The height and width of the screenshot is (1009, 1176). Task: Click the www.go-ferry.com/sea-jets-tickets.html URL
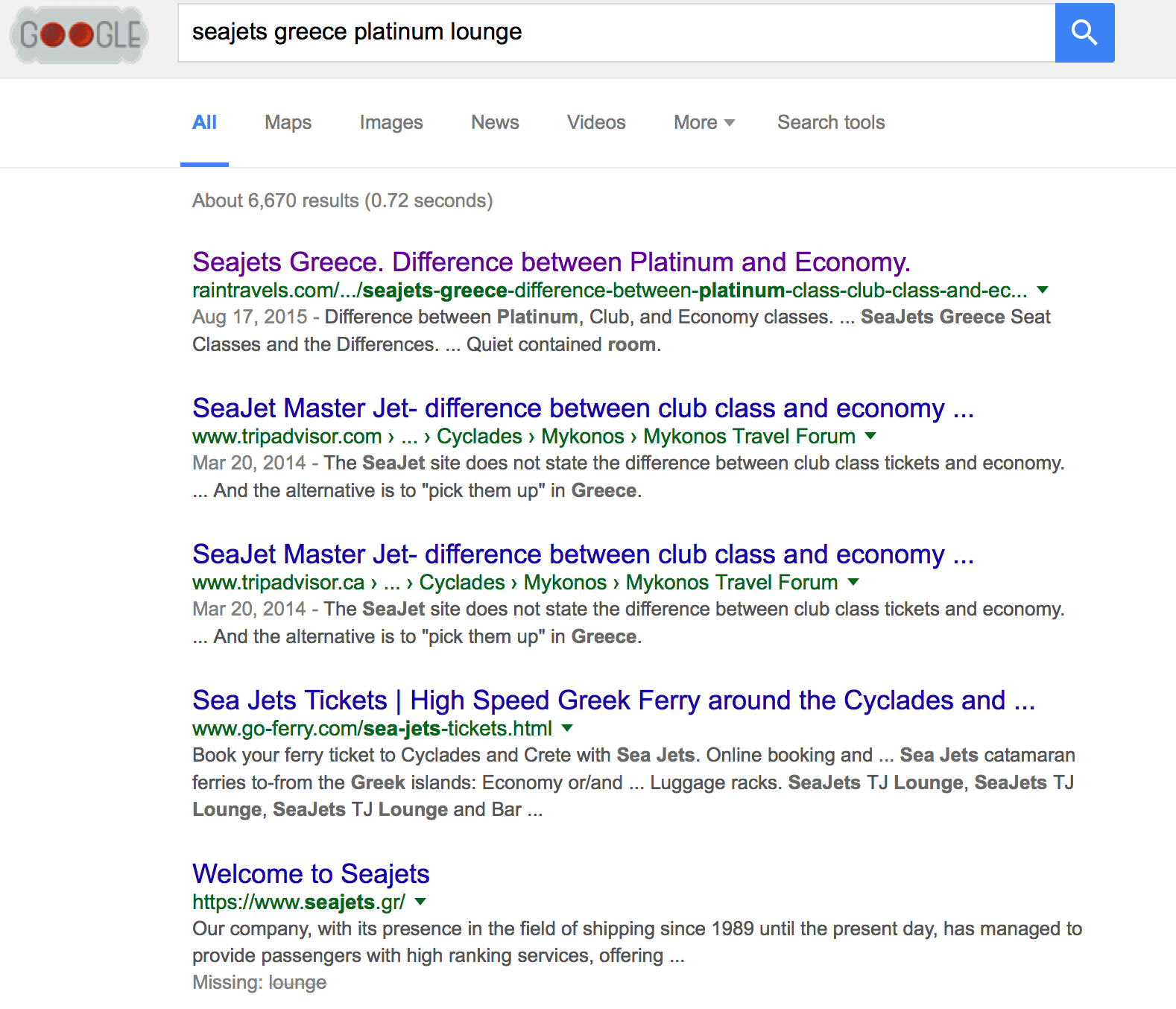click(372, 728)
